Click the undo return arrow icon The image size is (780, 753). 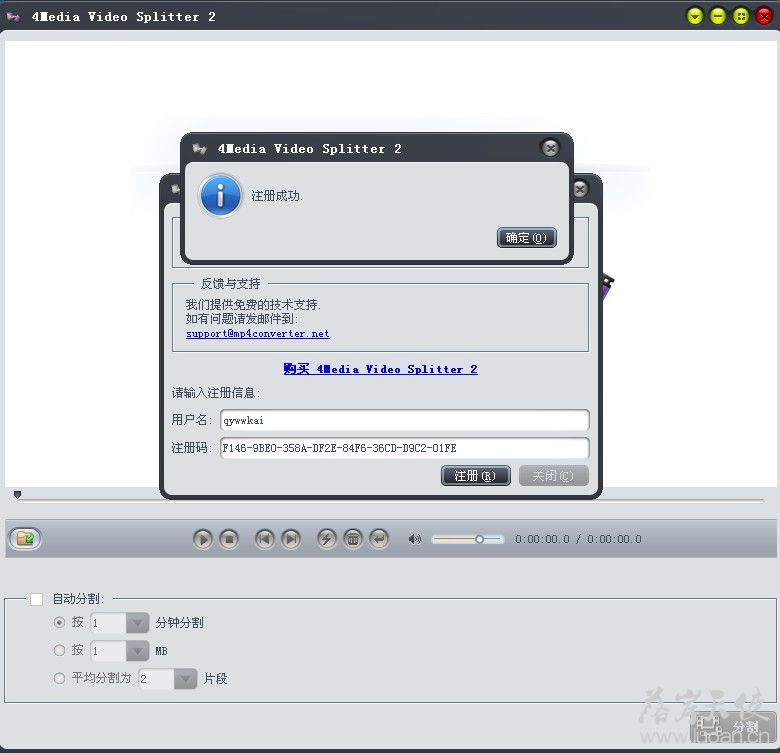click(379, 539)
